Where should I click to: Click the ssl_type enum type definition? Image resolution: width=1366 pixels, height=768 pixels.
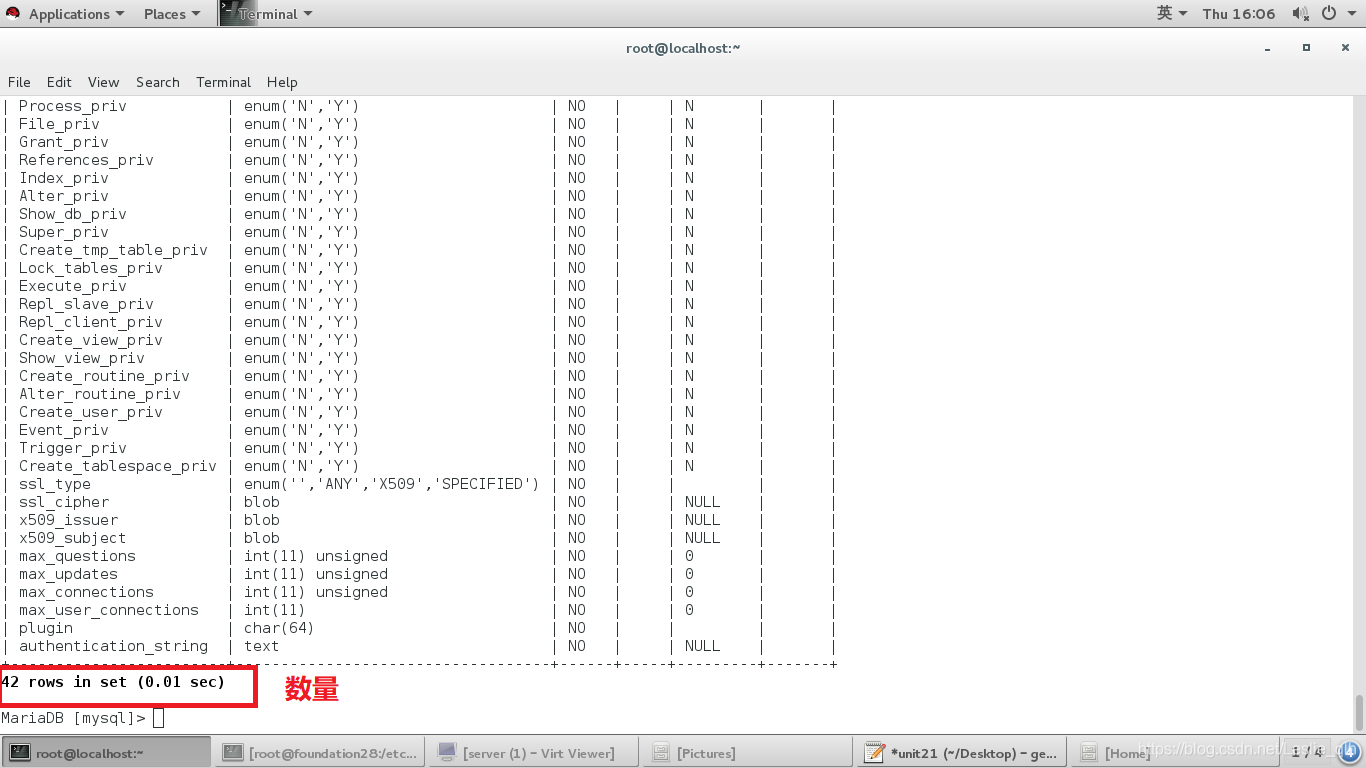[391, 484]
